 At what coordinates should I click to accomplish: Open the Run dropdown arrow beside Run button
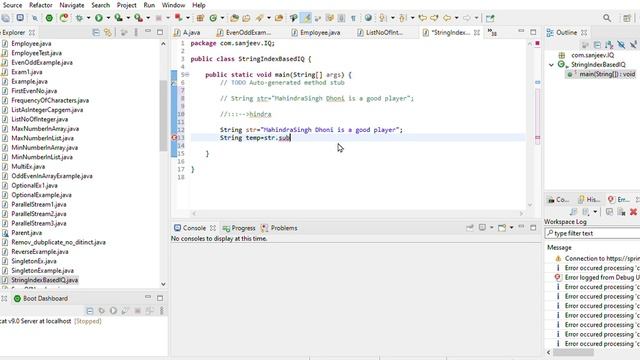tap(108, 18)
